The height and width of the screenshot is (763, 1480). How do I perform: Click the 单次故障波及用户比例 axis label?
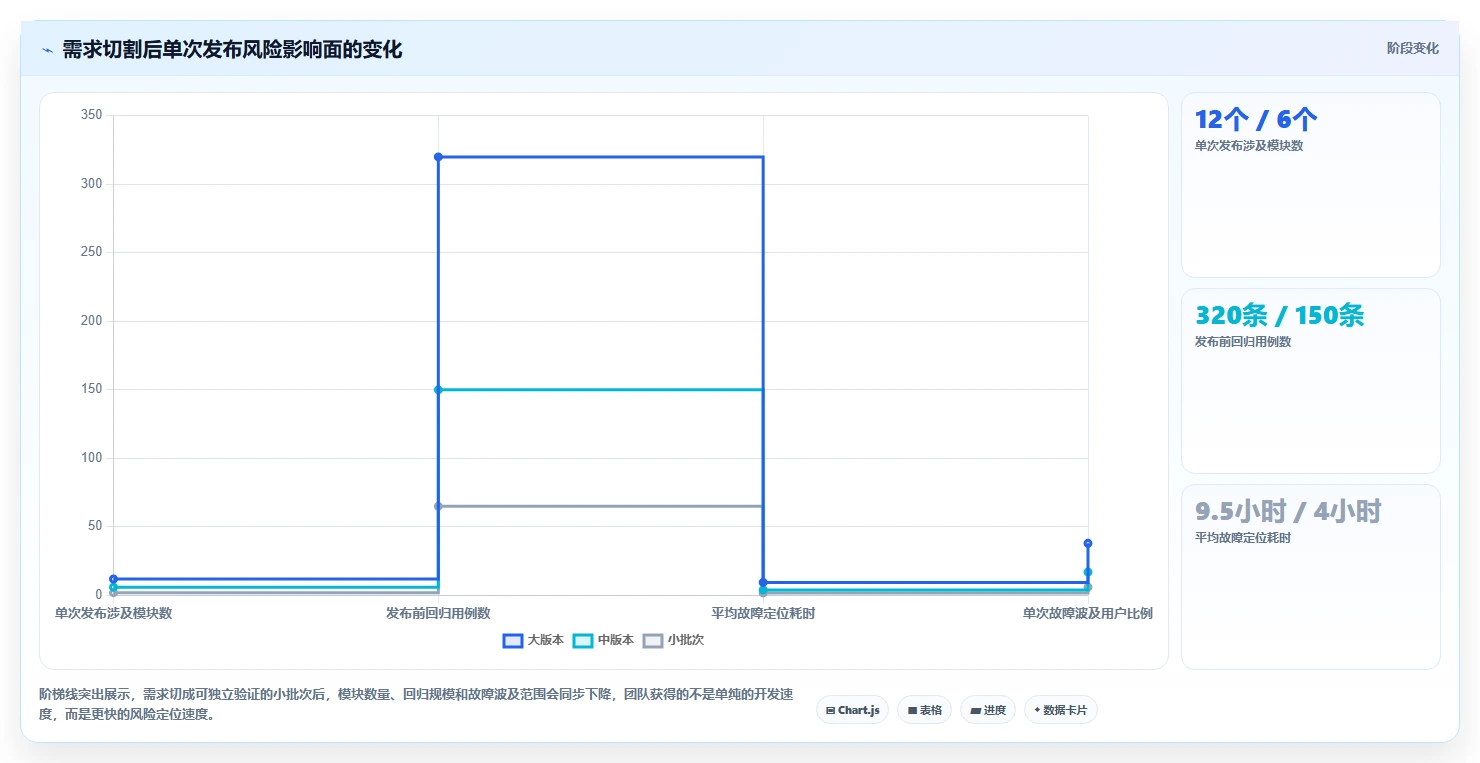click(1088, 613)
